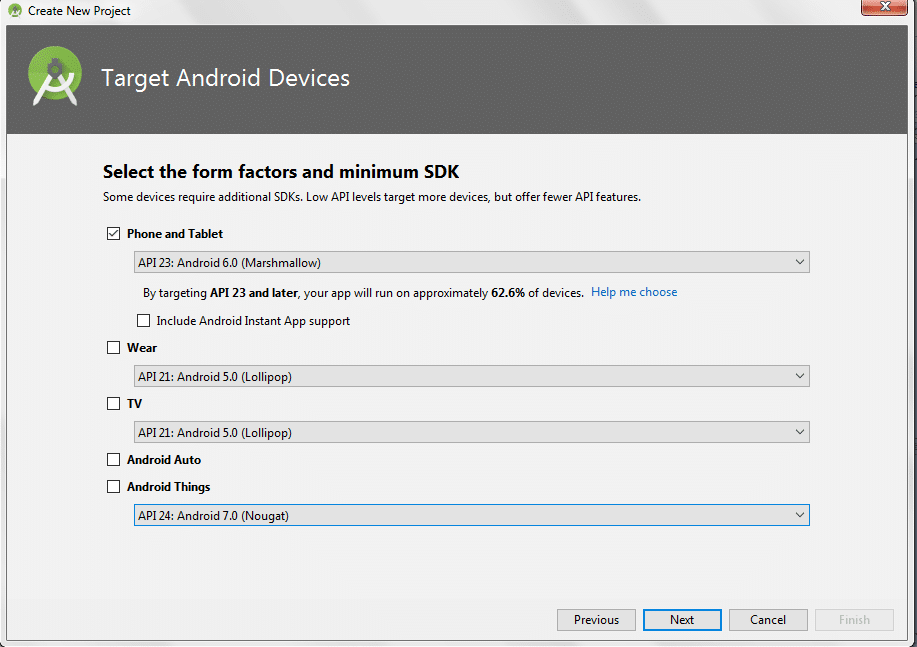Click the Target Android Devices header title
The image size is (917, 647).
click(x=225, y=78)
